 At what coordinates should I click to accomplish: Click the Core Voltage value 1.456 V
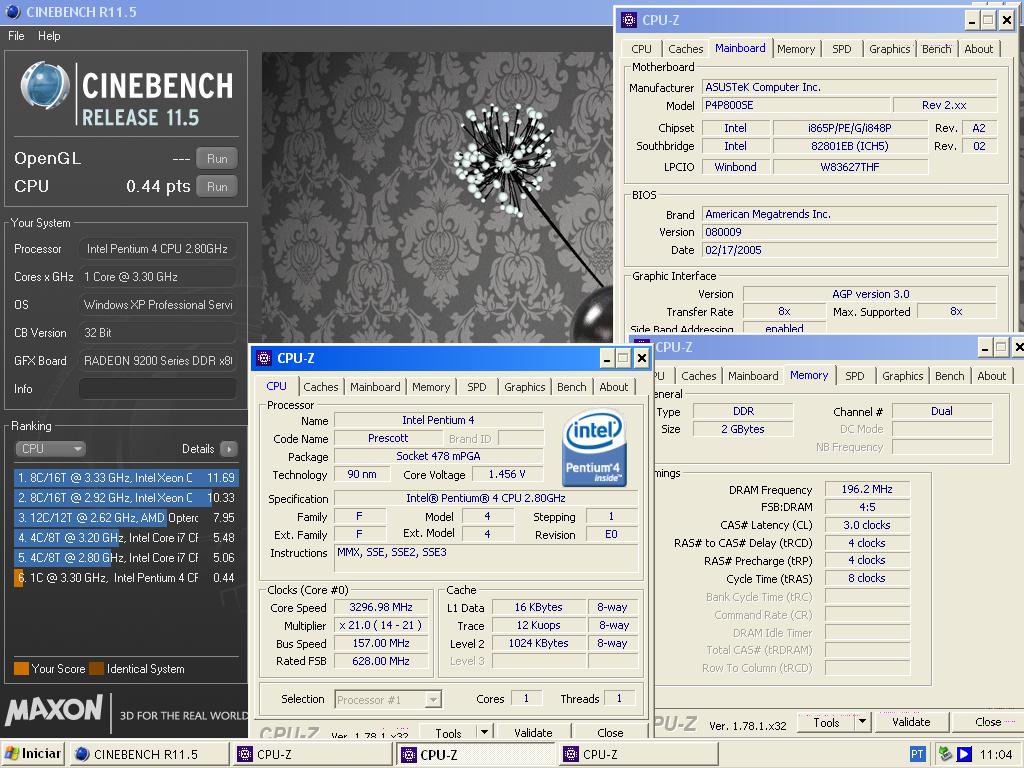[507, 474]
